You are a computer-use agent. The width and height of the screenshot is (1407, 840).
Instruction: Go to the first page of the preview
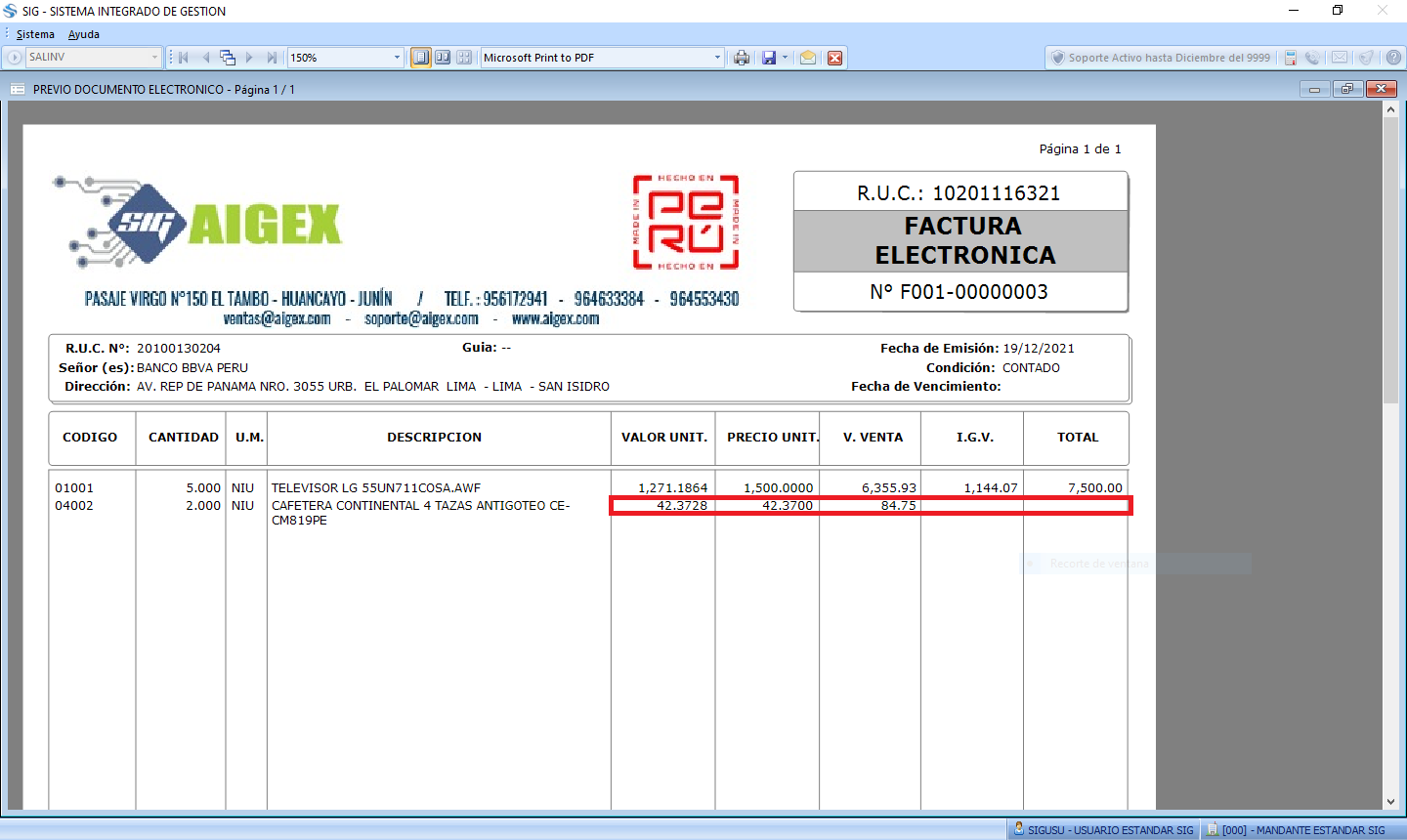[x=183, y=58]
